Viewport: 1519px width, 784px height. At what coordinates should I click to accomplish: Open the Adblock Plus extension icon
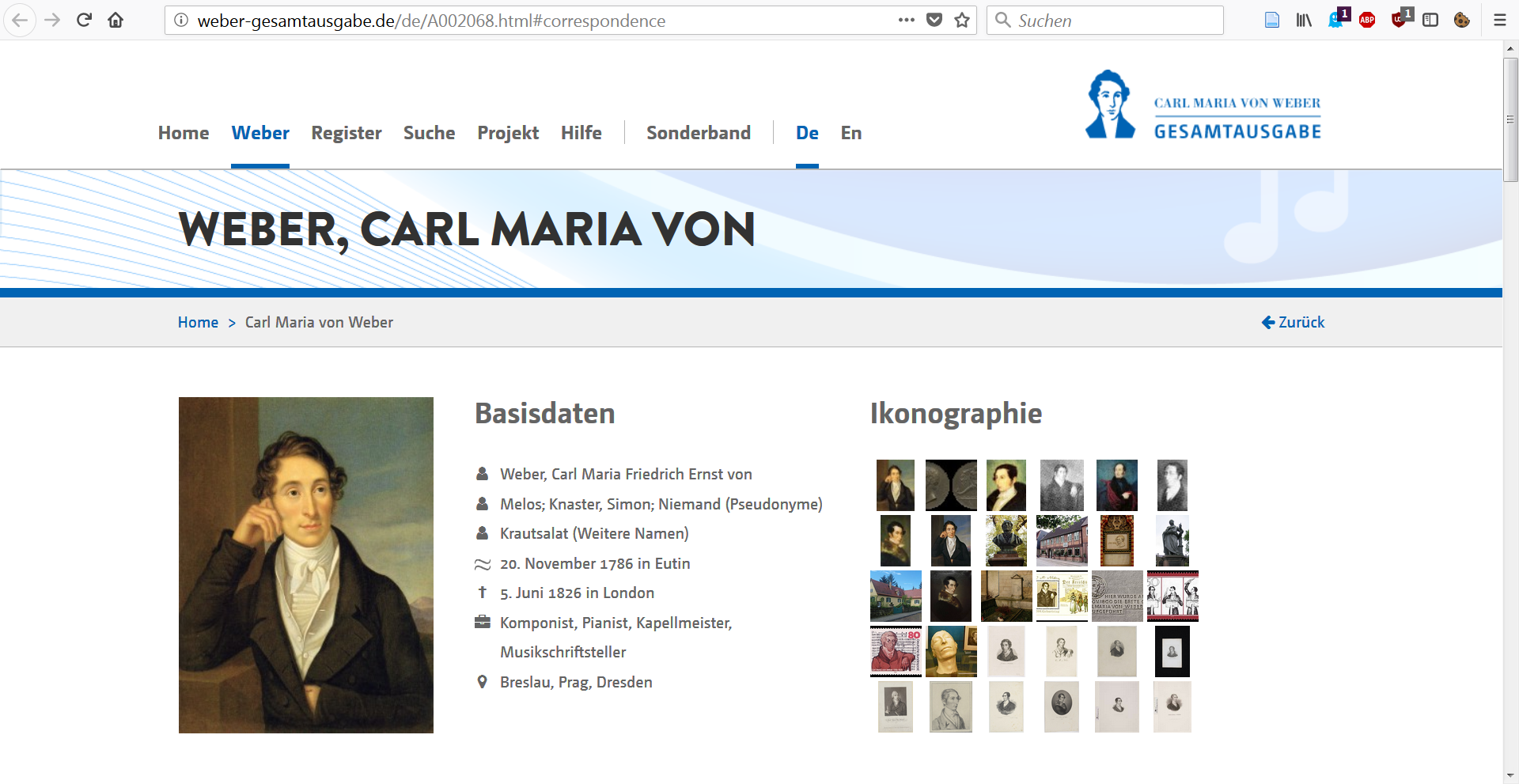(1367, 20)
